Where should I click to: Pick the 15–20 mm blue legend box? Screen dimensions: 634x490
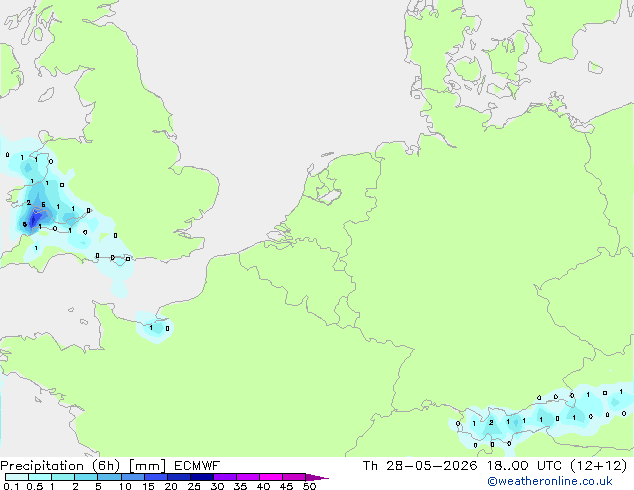click(156, 477)
